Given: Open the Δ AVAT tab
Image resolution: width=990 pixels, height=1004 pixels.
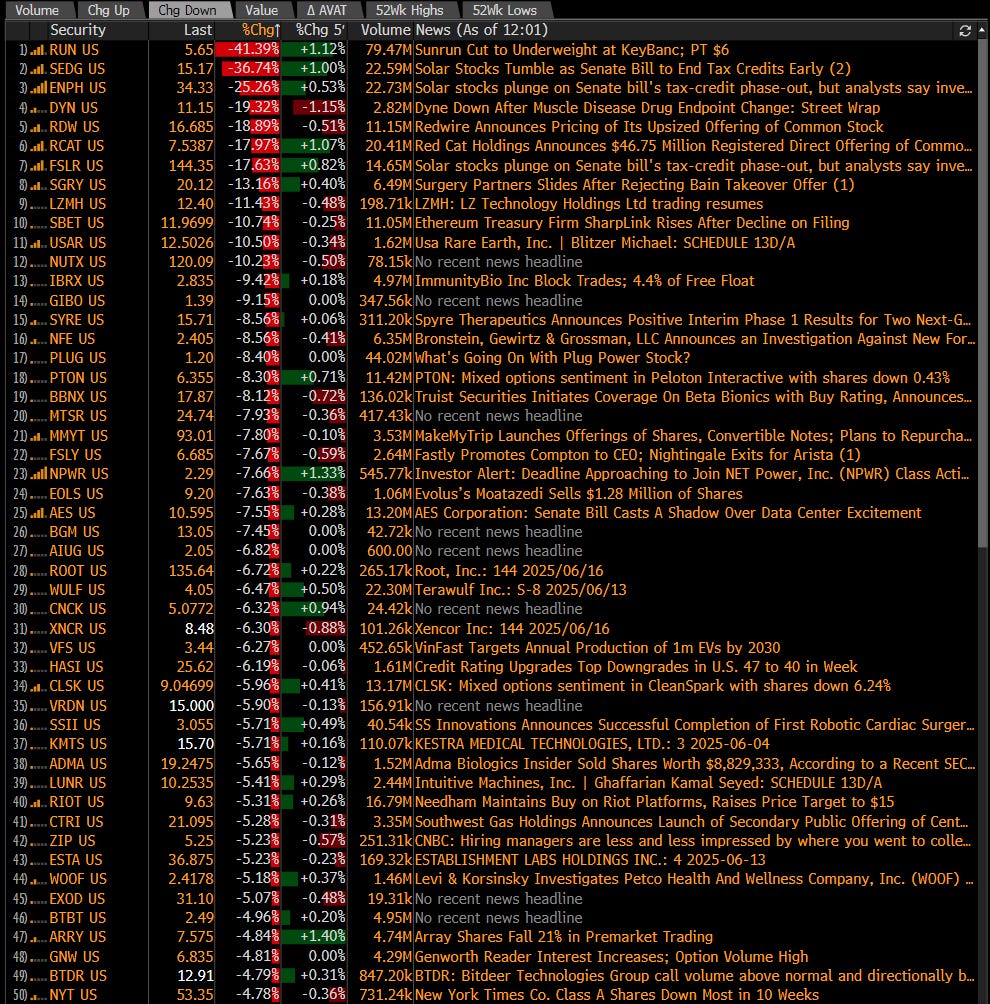Looking at the screenshot, I should pos(327,10).
